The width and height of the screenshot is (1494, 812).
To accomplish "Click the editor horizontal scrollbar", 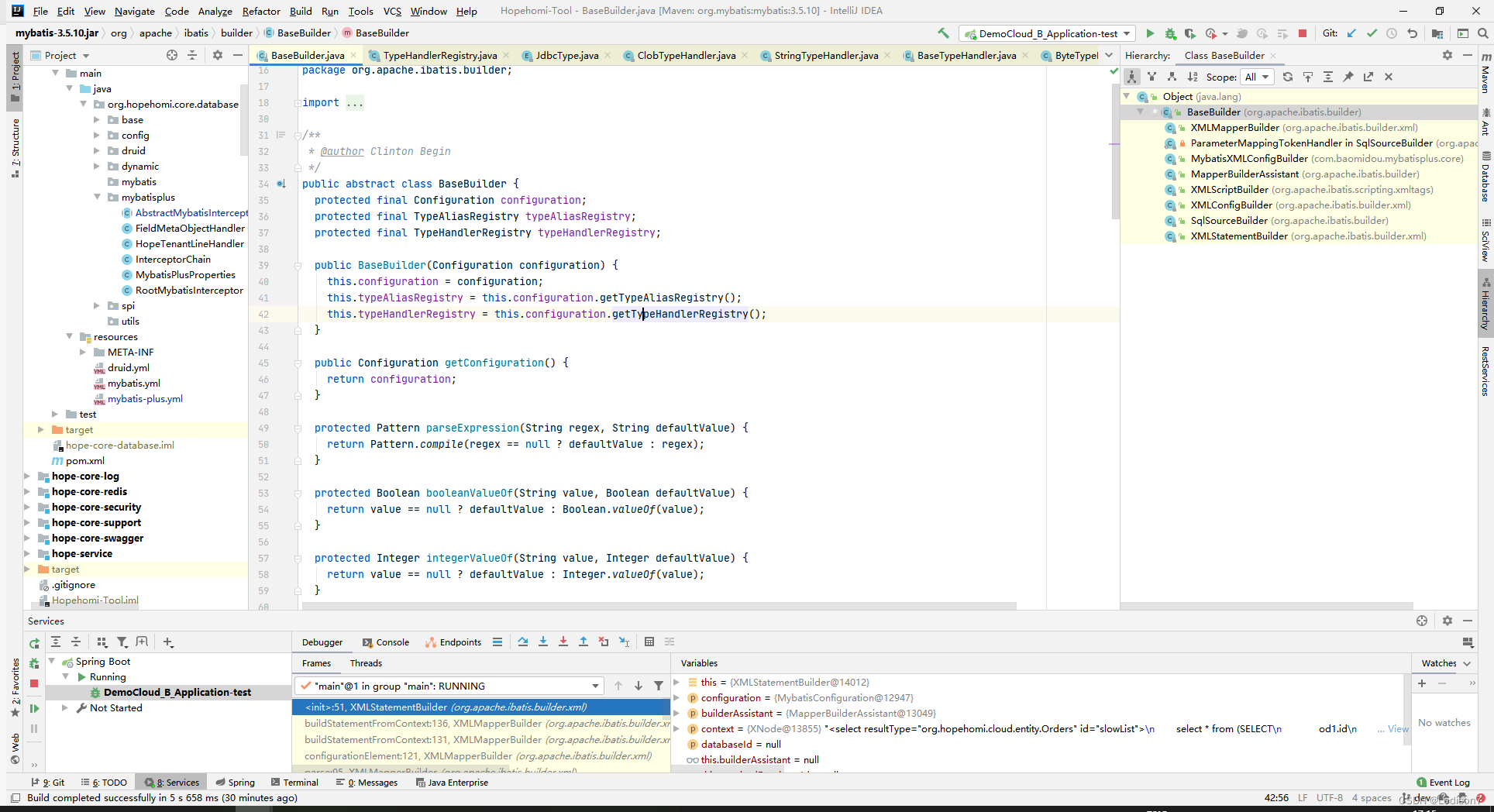I will (659, 606).
